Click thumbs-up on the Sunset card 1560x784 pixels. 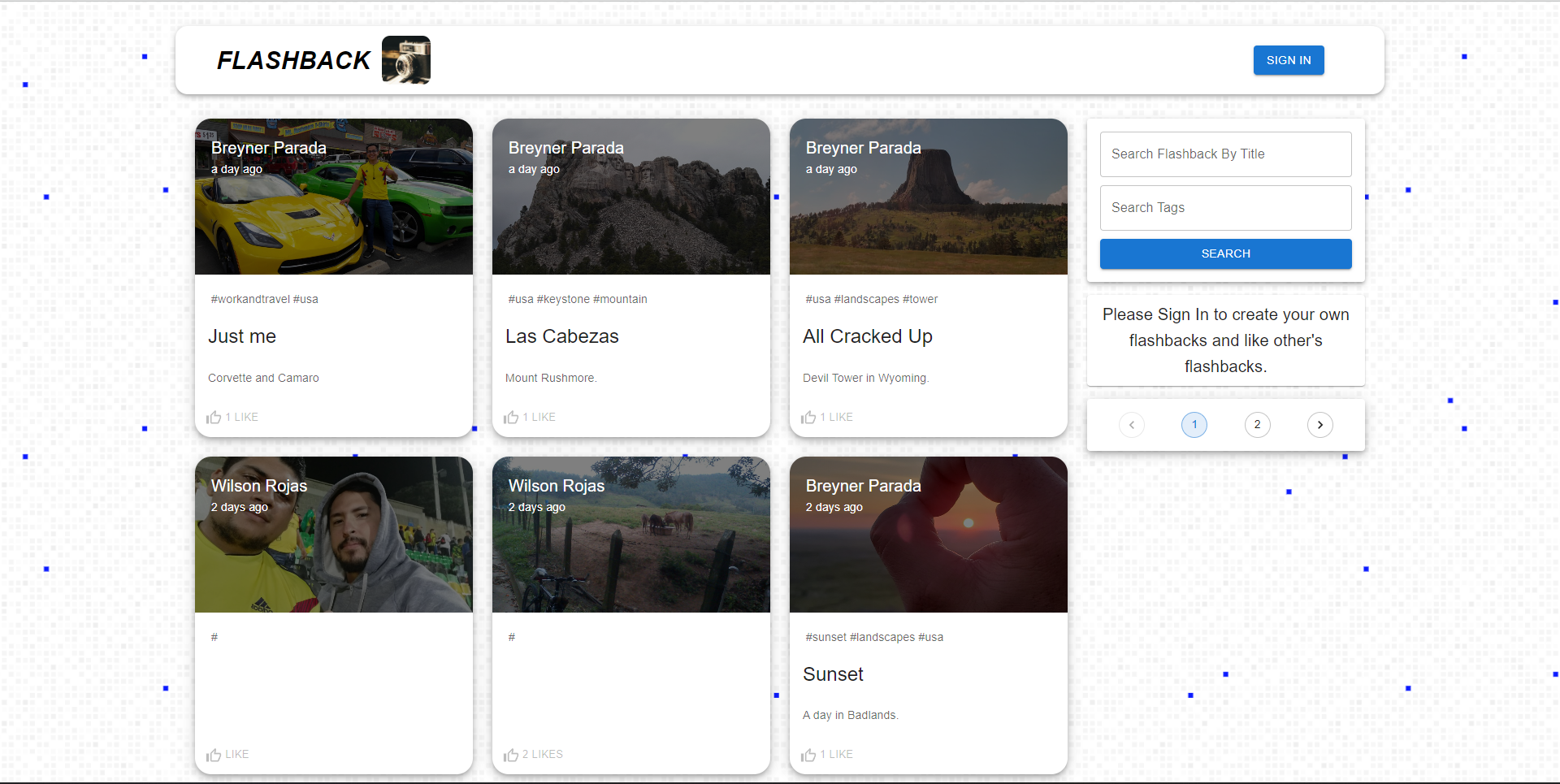tap(808, 755)
